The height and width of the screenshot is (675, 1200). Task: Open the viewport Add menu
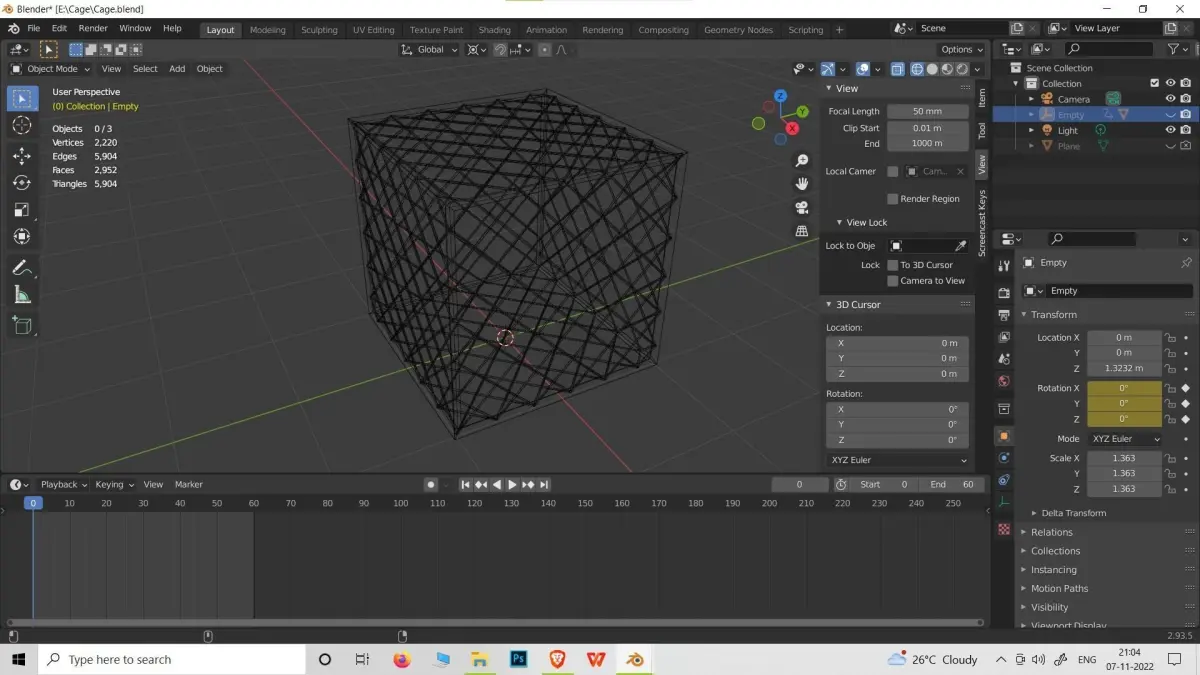[x=177, y=69]
